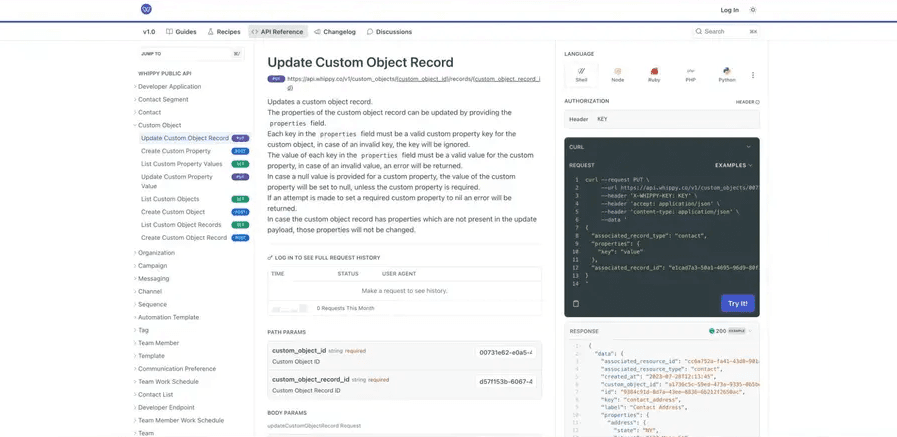Click the Log In link
This screenshot has height=437, width=897.
coord(729,10)
